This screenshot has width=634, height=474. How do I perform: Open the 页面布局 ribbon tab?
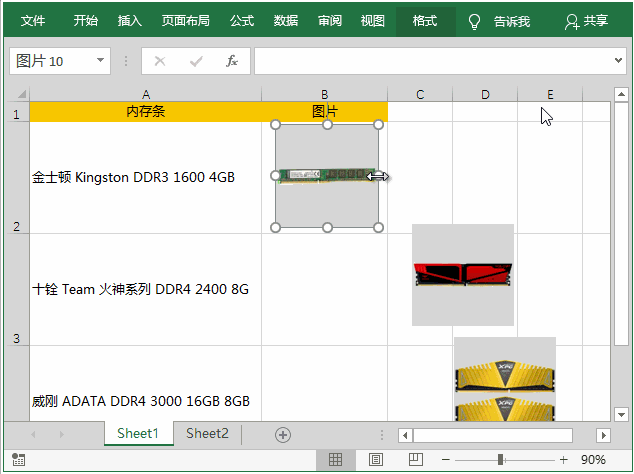(186, 21)
